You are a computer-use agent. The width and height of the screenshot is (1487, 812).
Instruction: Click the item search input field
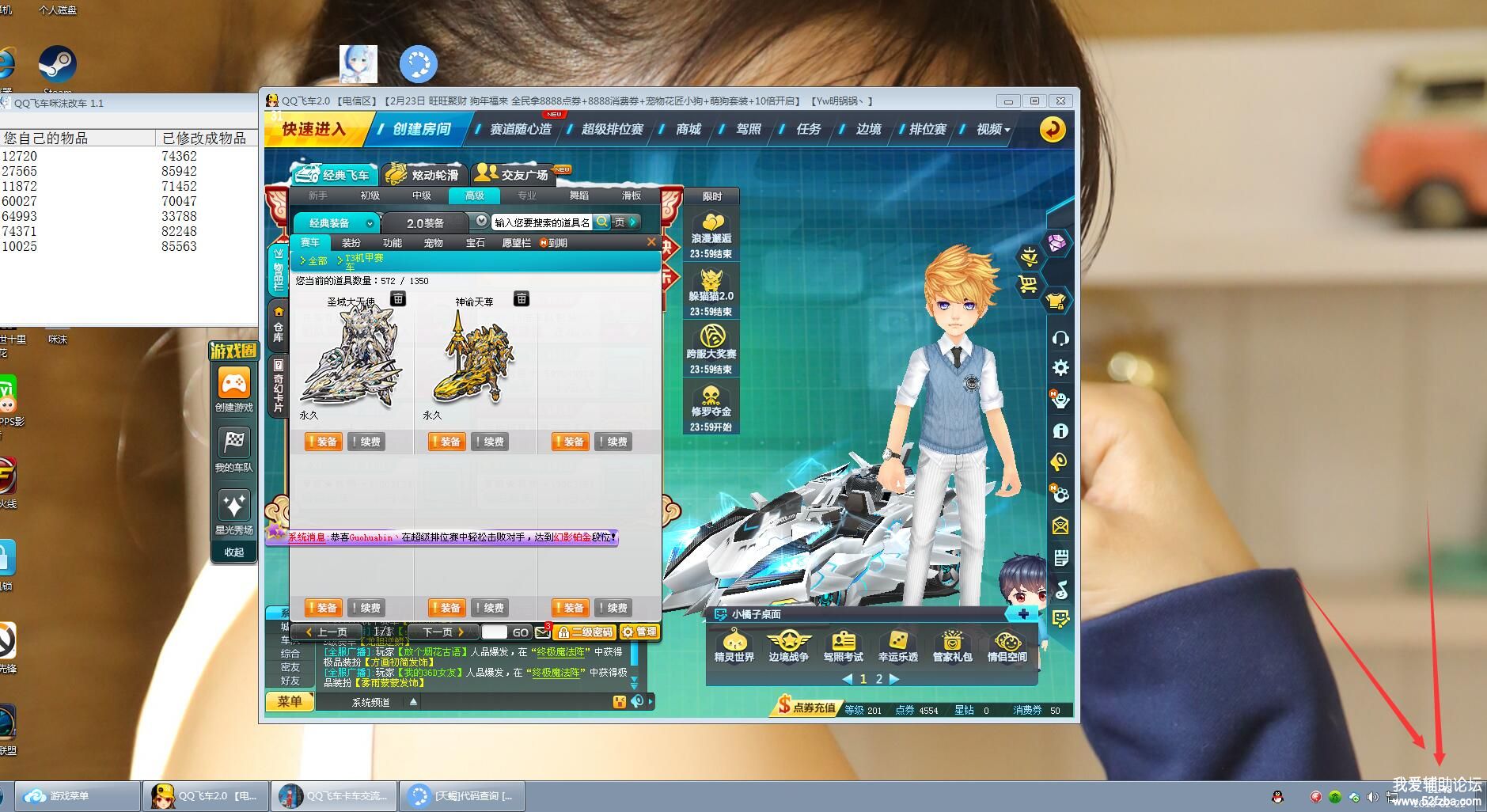tap(541, 222)
